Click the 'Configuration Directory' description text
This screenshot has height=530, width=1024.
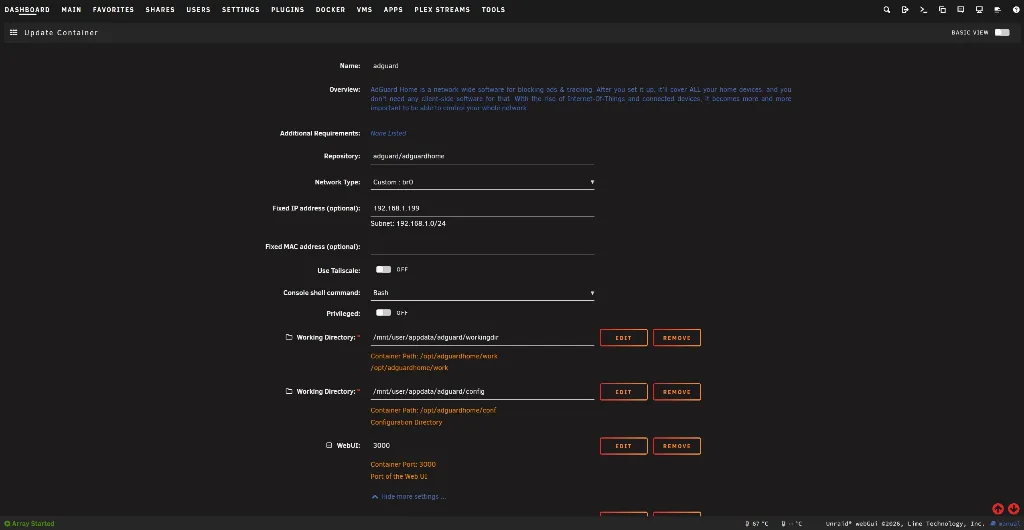(406, 422)
